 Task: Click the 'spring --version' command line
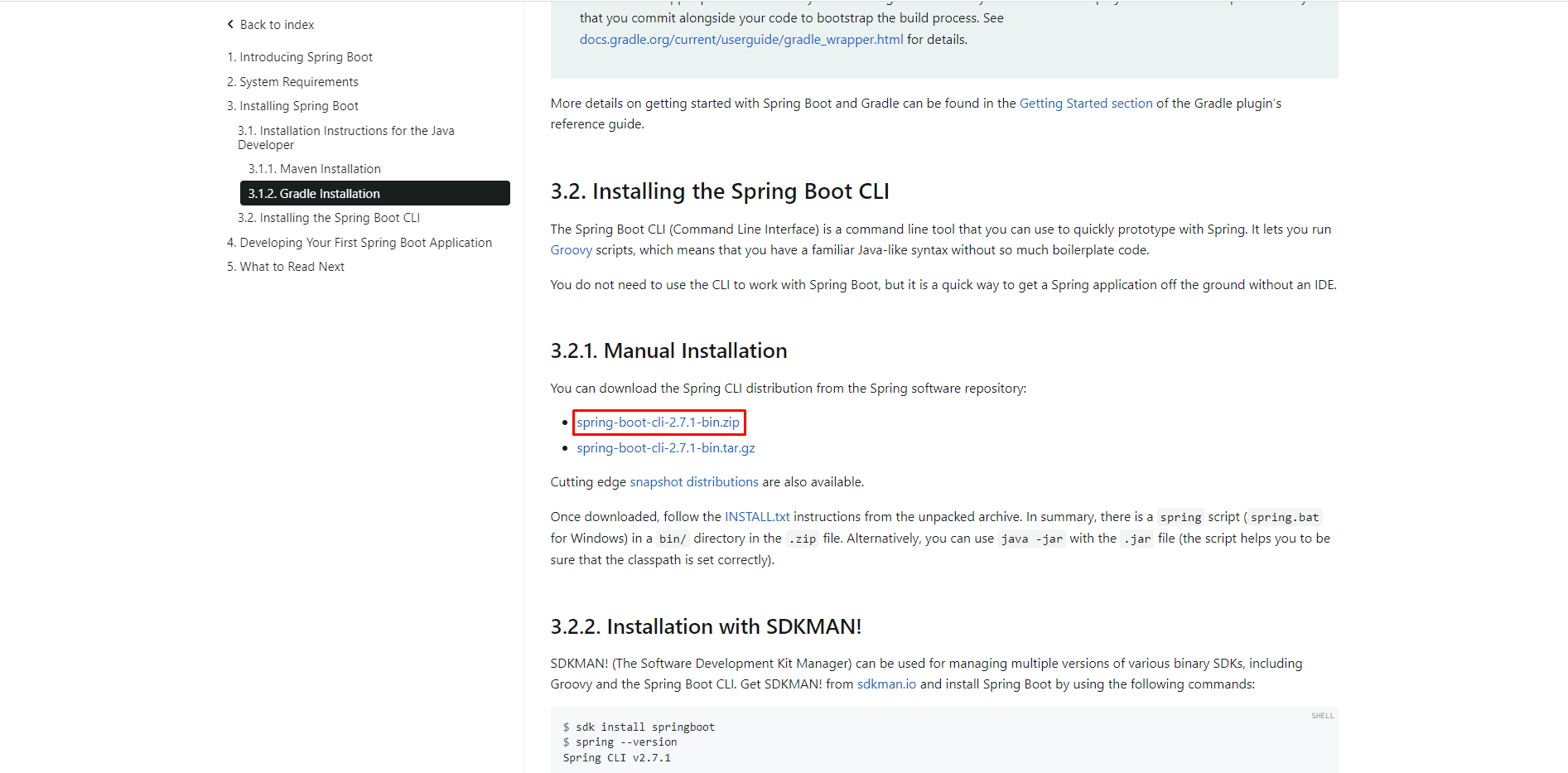[620, 742]
